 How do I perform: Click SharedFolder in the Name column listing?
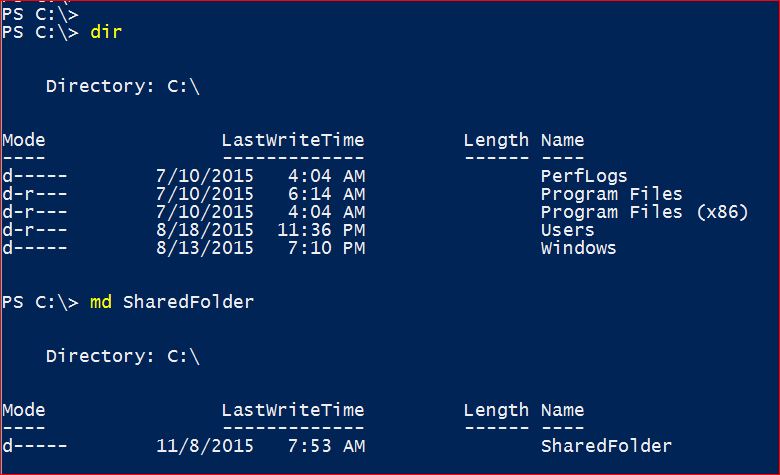(606, 446)
